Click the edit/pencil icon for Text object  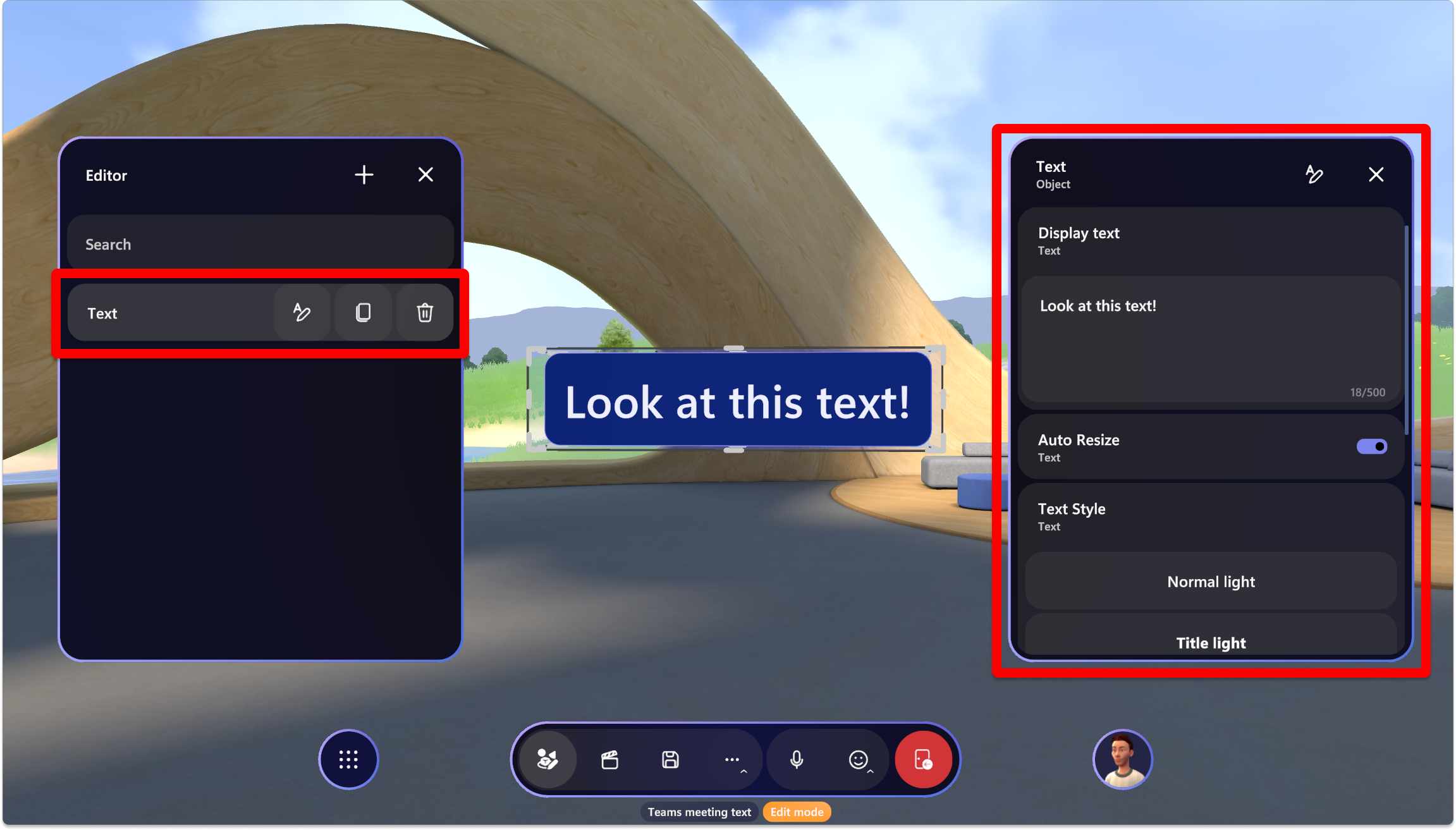click(300, 312)
